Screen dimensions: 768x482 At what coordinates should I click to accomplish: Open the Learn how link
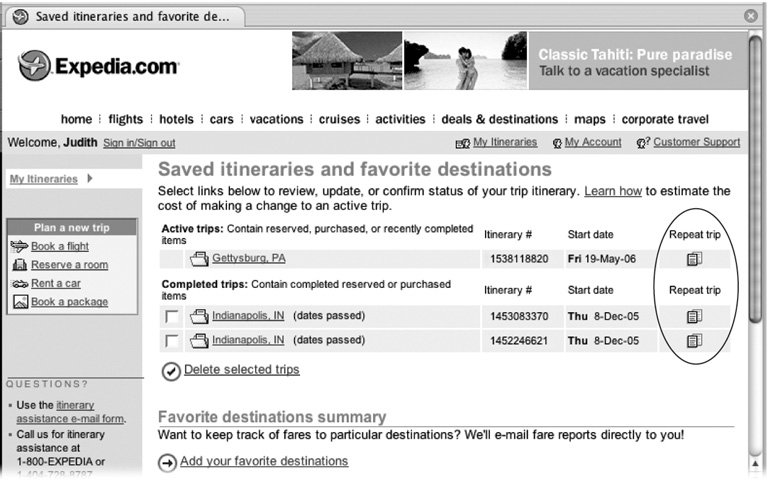coord(612,190)
